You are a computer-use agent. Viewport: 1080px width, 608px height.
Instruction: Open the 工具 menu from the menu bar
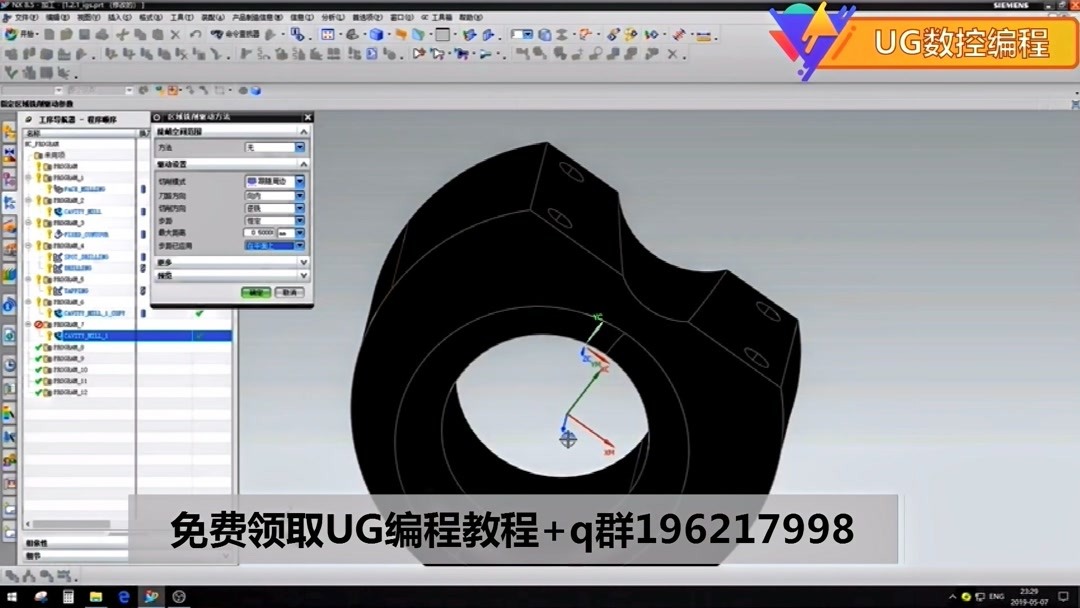click(x=181, y=17)
